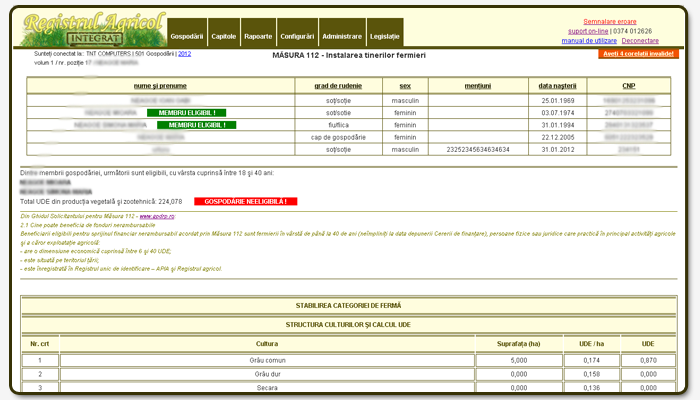This screenshot has width=700, height=400.
Task: Select birth date 31.01.2012
Action: tap(558, 150)
